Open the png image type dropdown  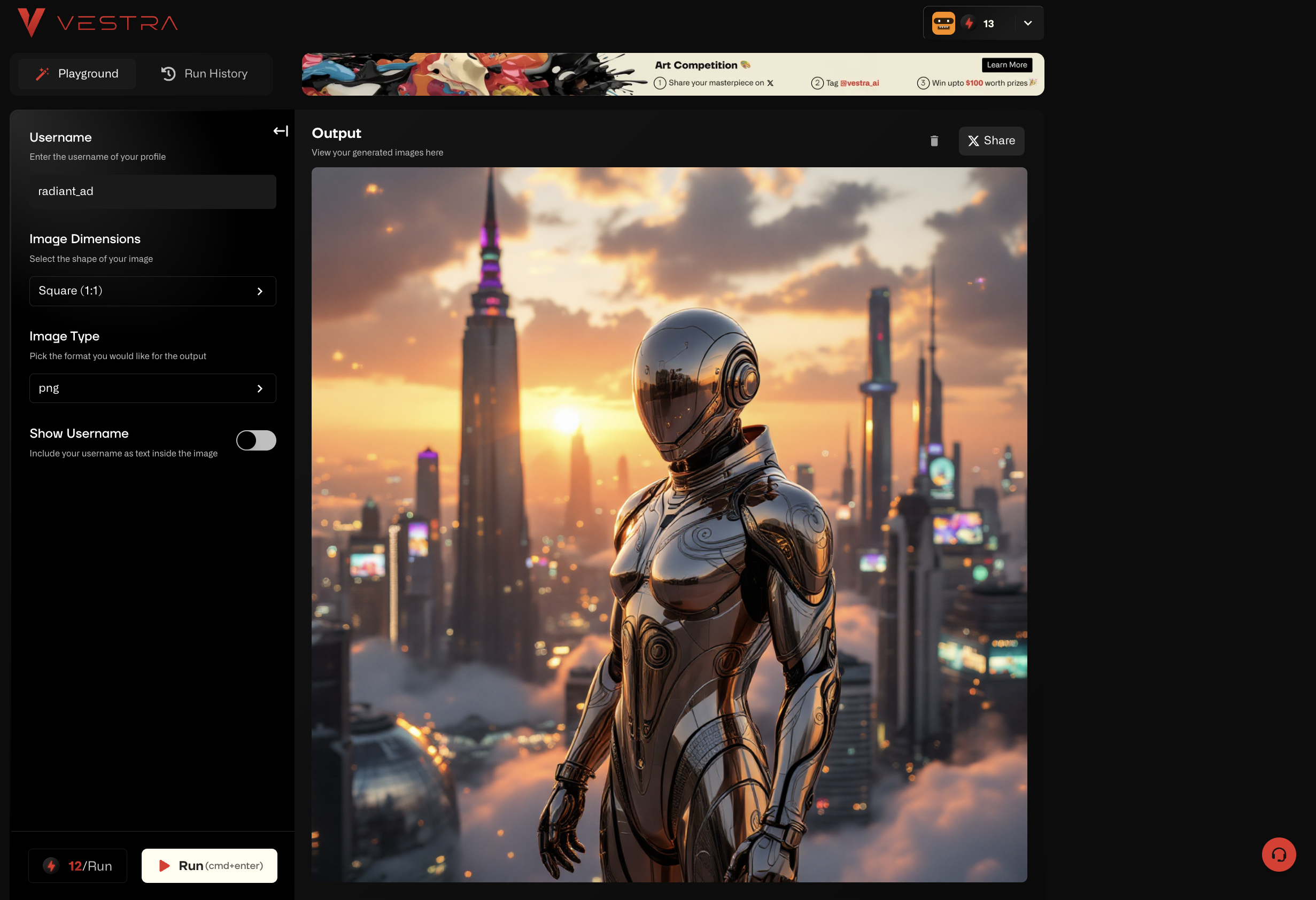(x=152, y=389)
